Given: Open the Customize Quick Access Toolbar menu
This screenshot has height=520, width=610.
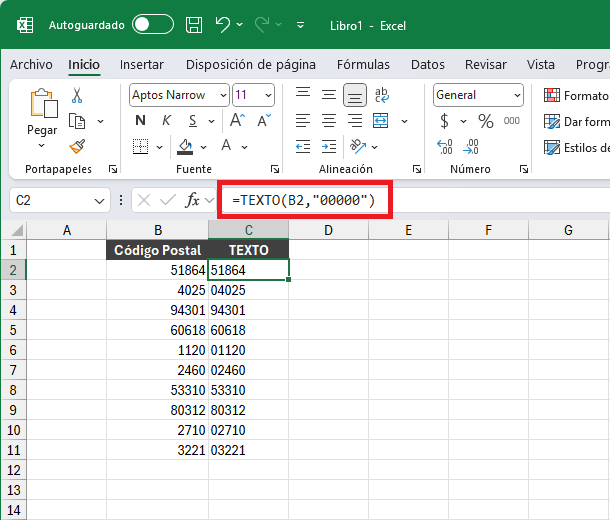Looking at the screenshot, I should tap(300, 25).
